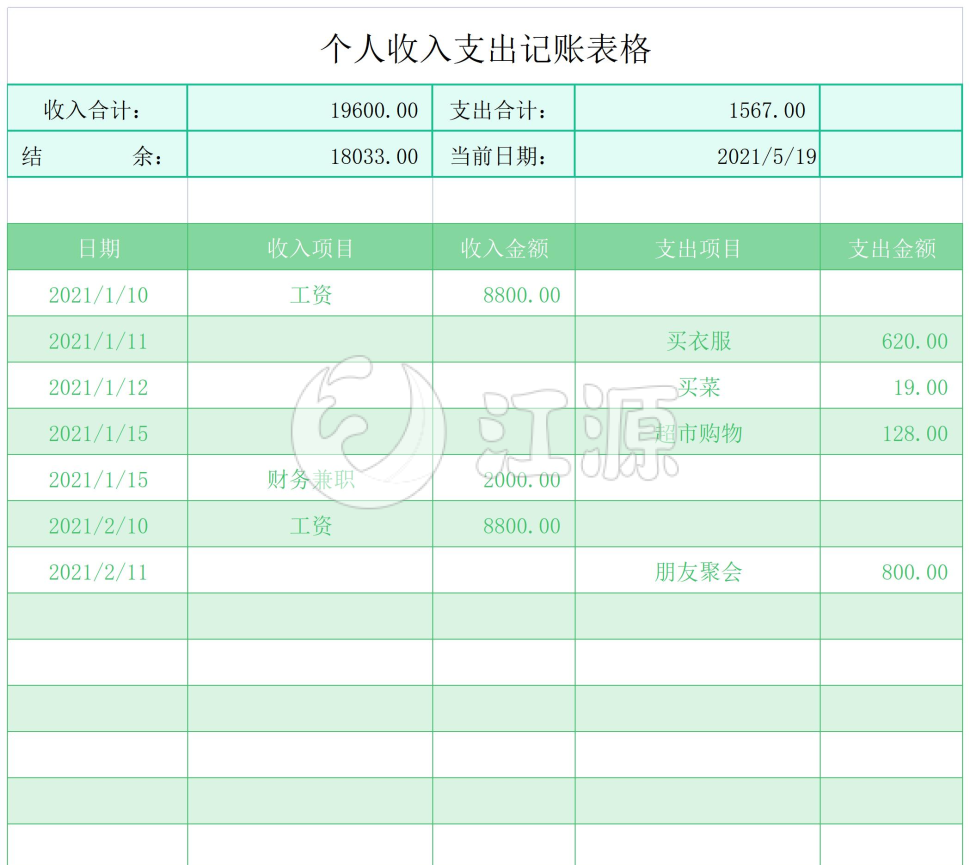Select the date cell 2021/1/12
Image resolution: width=970 pixels, height=865 pixels.
pyautogui.click(x=97, y=385)
